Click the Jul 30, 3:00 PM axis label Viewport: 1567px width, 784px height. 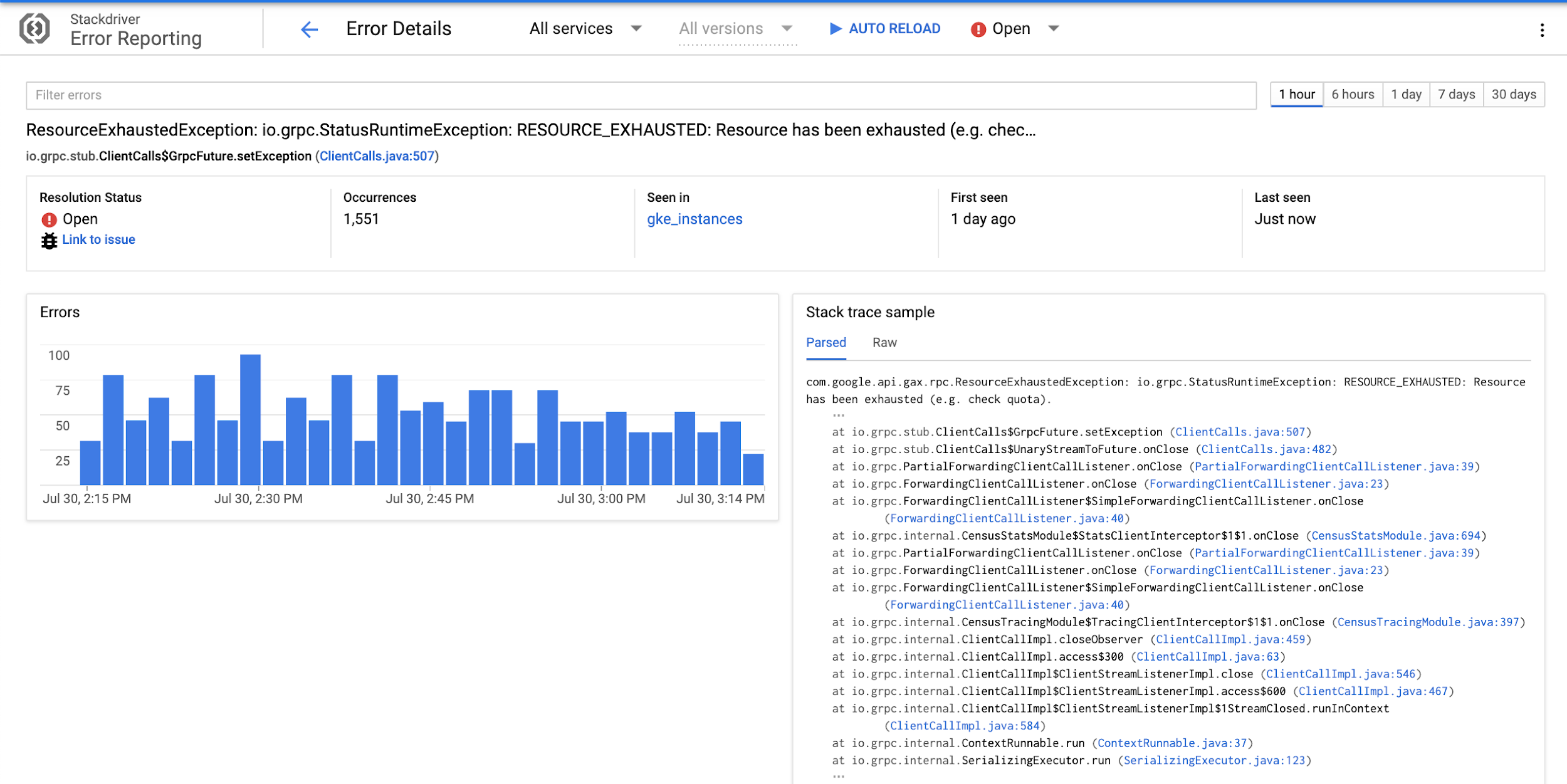601,499
